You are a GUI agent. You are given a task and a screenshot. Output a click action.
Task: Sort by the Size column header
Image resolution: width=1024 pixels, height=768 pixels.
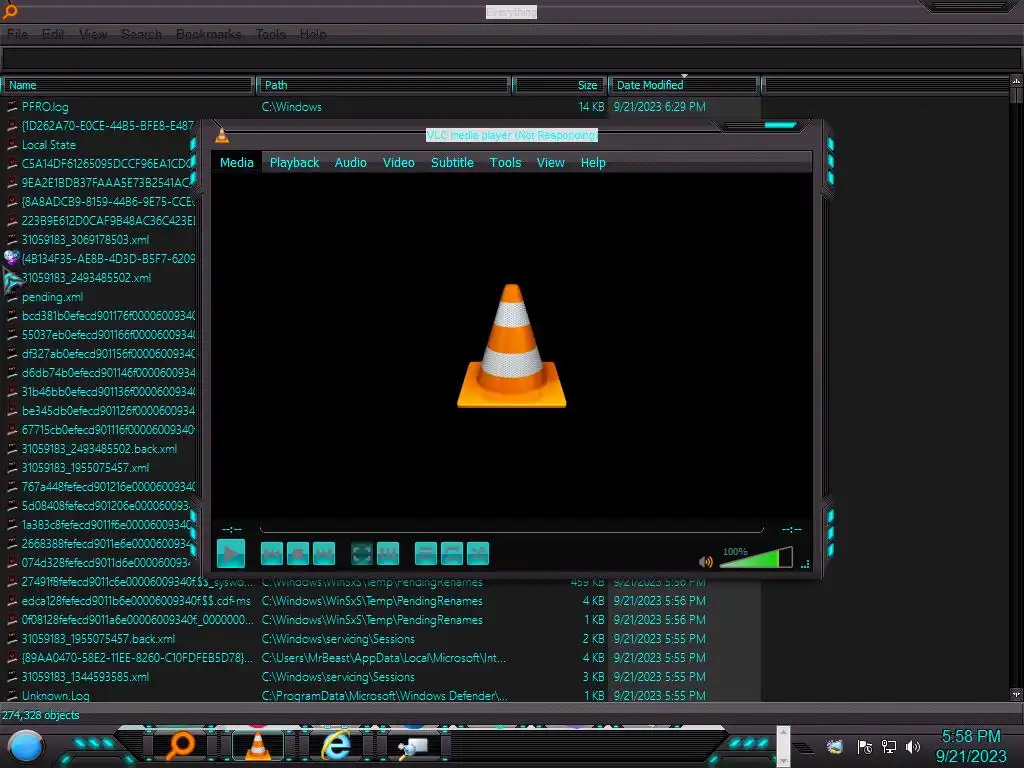point(559,85)
